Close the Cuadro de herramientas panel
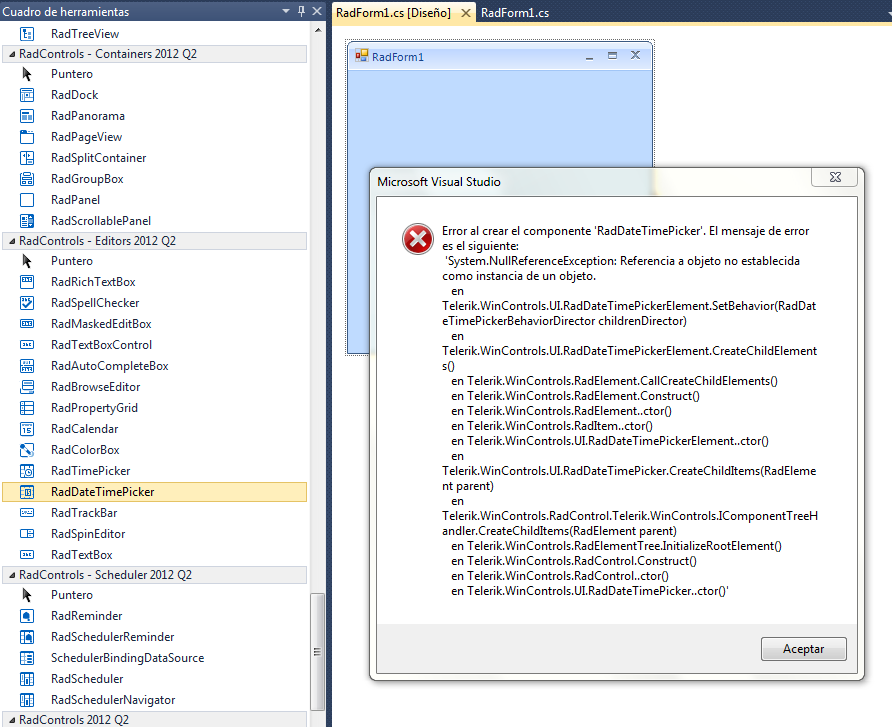 [317, 11]
